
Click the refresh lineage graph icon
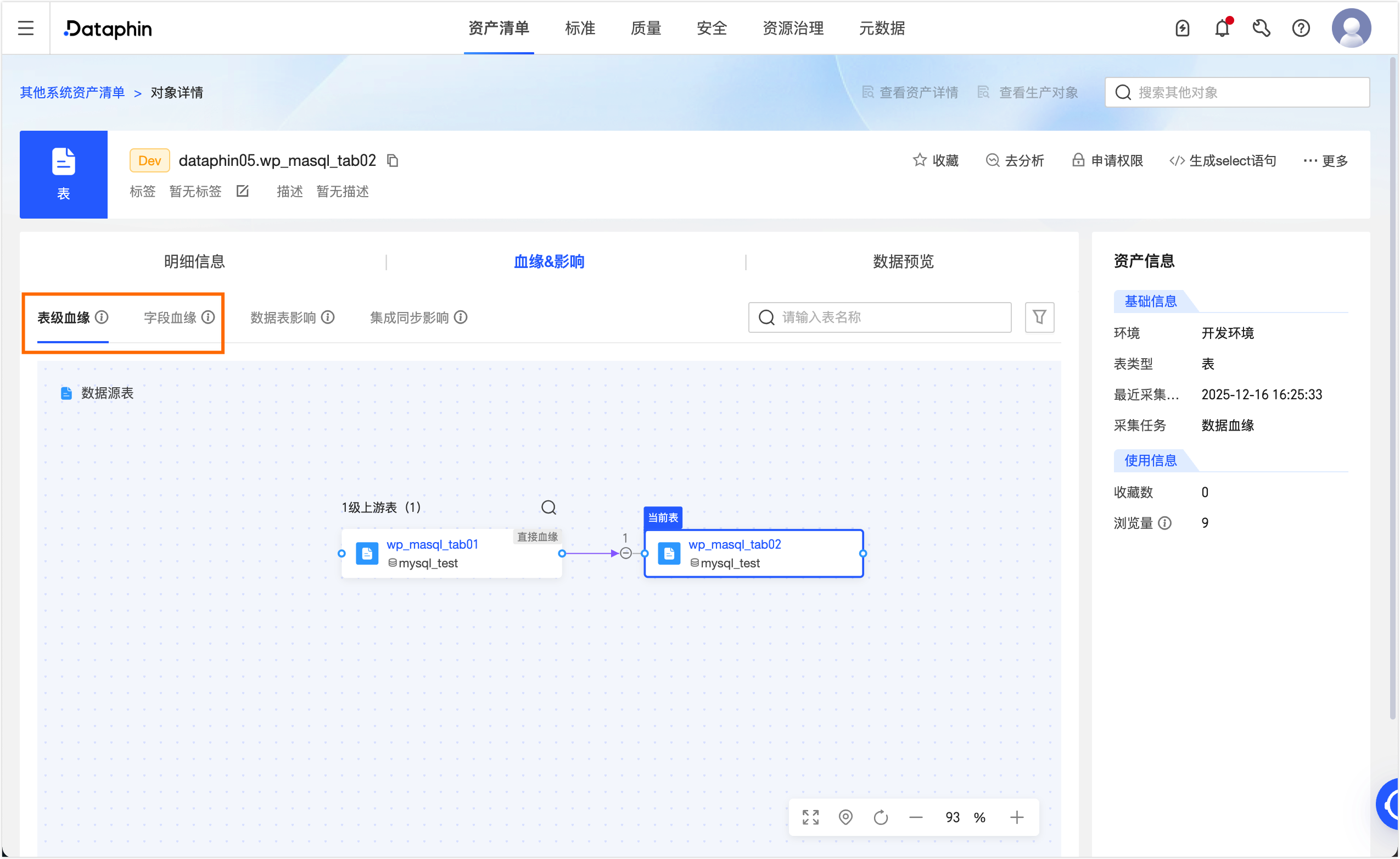click(881, 817)
